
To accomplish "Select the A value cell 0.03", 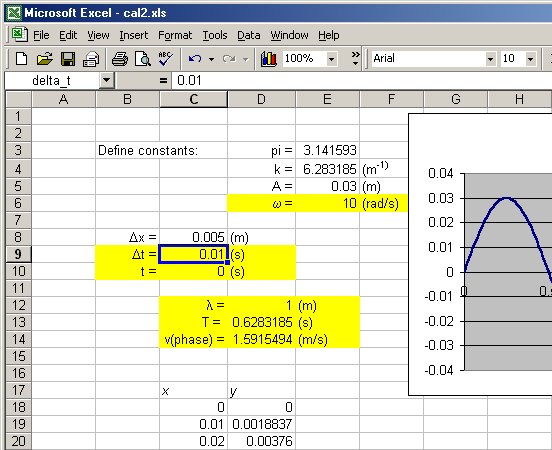I will tap(328, 186).
